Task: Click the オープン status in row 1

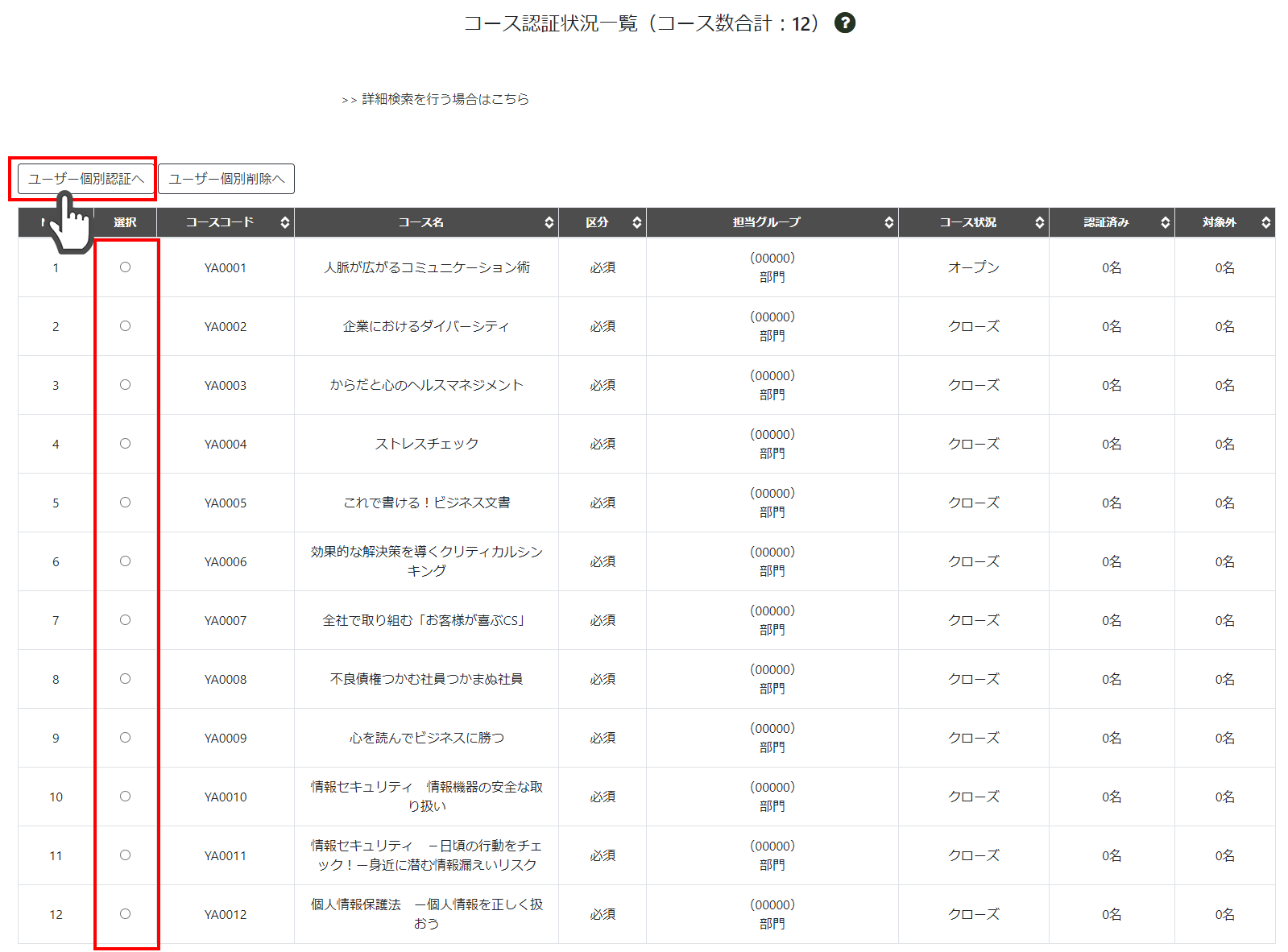Action: tap(973, 267)
